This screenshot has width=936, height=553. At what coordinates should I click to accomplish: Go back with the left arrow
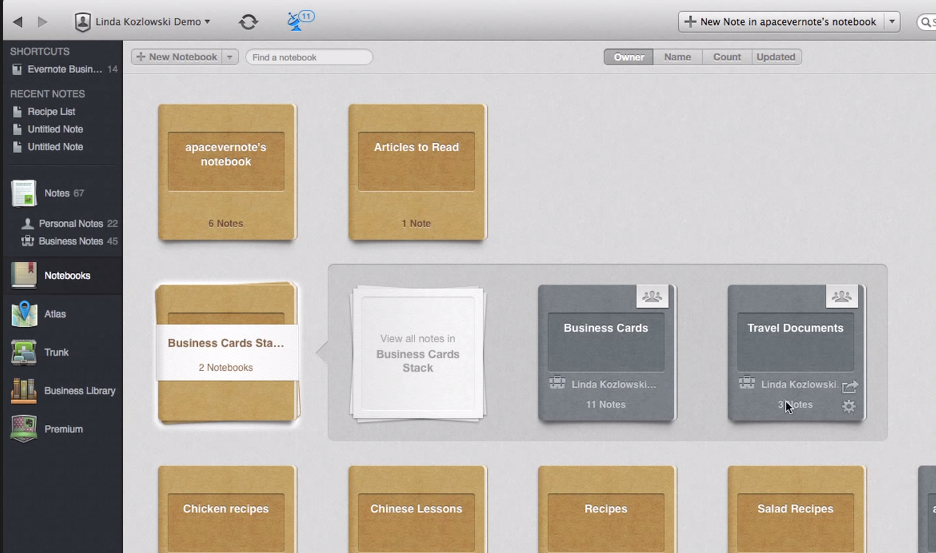tap(17, 22)
